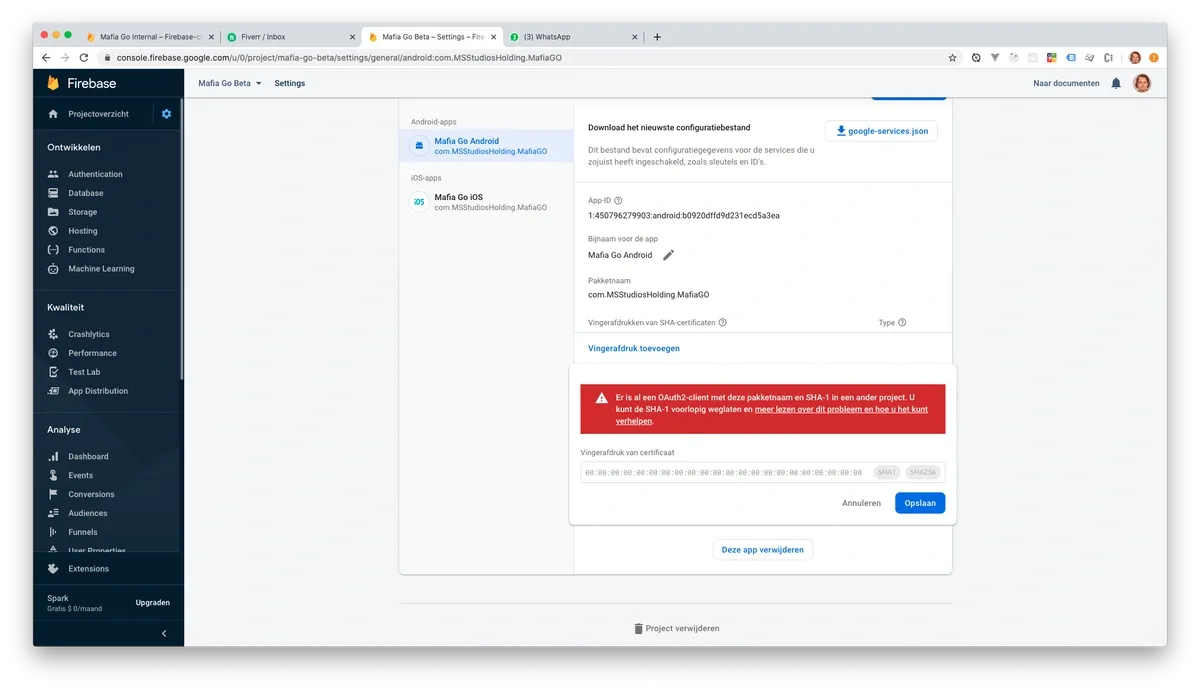Open Performance monitoring
This screenshot has width=1200, height=690.
[92, 353]
